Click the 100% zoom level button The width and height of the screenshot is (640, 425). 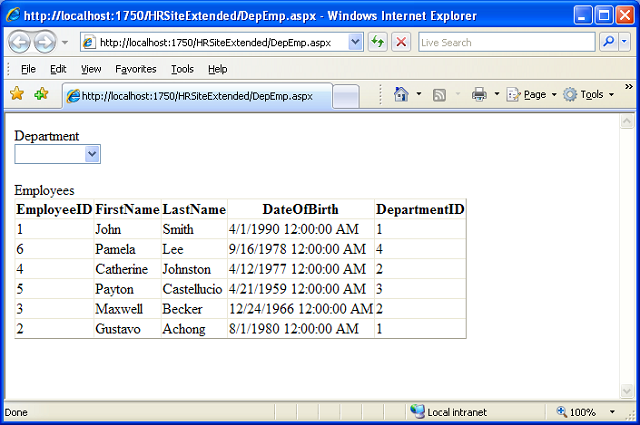576,412
